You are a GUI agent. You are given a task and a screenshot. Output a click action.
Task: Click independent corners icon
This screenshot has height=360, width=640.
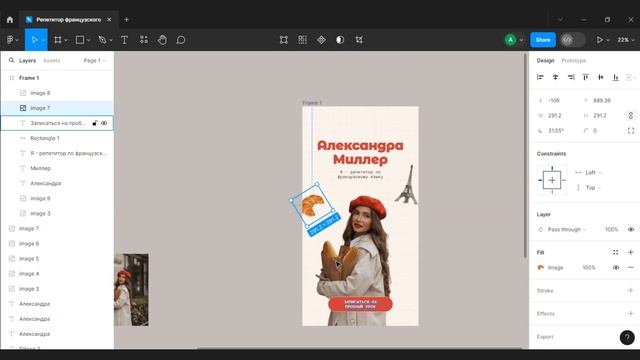pyautogui.click(x=631, y=131)
